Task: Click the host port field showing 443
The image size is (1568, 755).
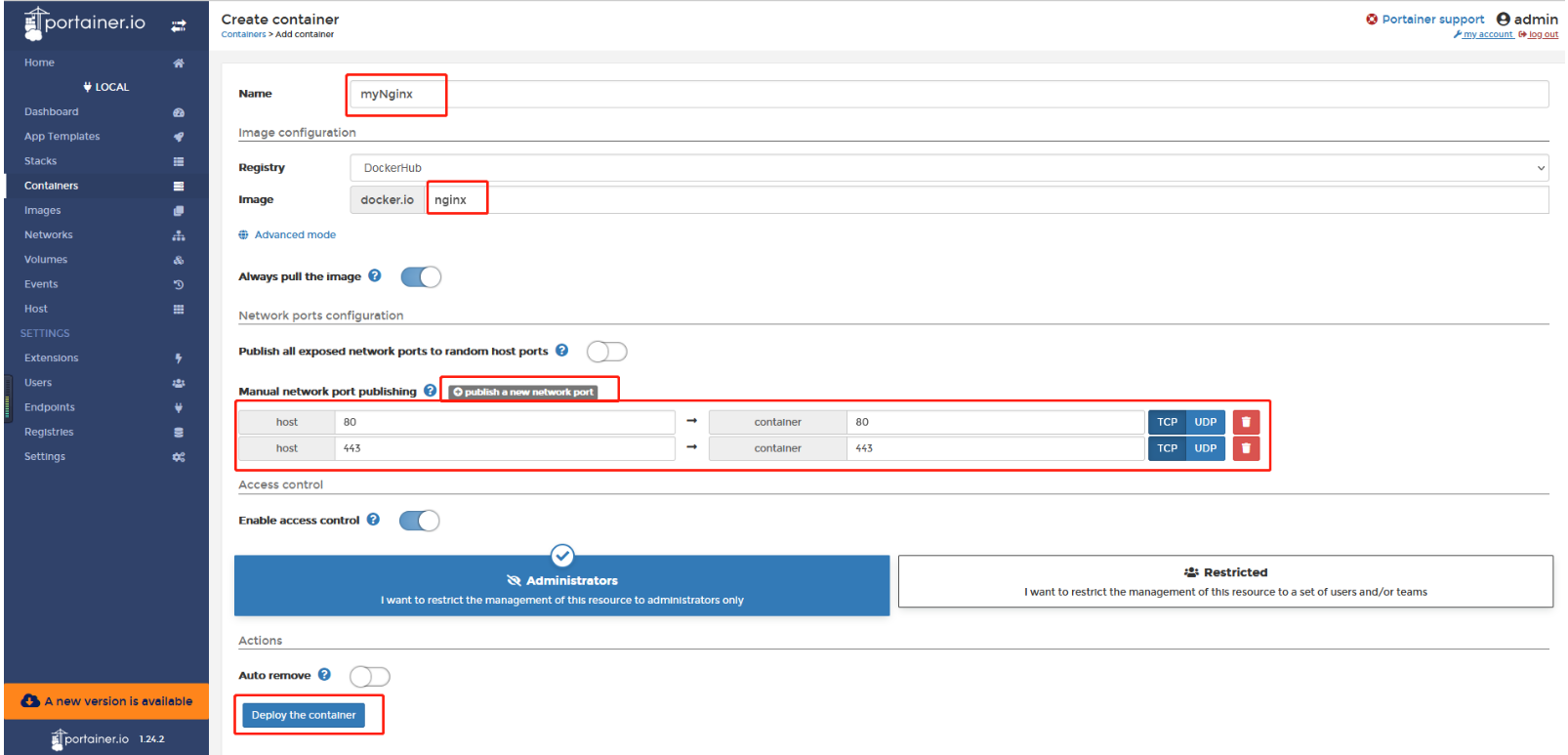Action: click(505, 448)
